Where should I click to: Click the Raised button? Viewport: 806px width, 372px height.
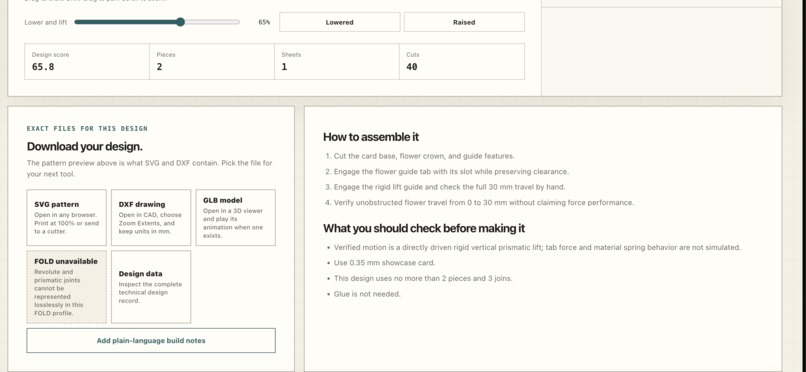tap(464, 22)
